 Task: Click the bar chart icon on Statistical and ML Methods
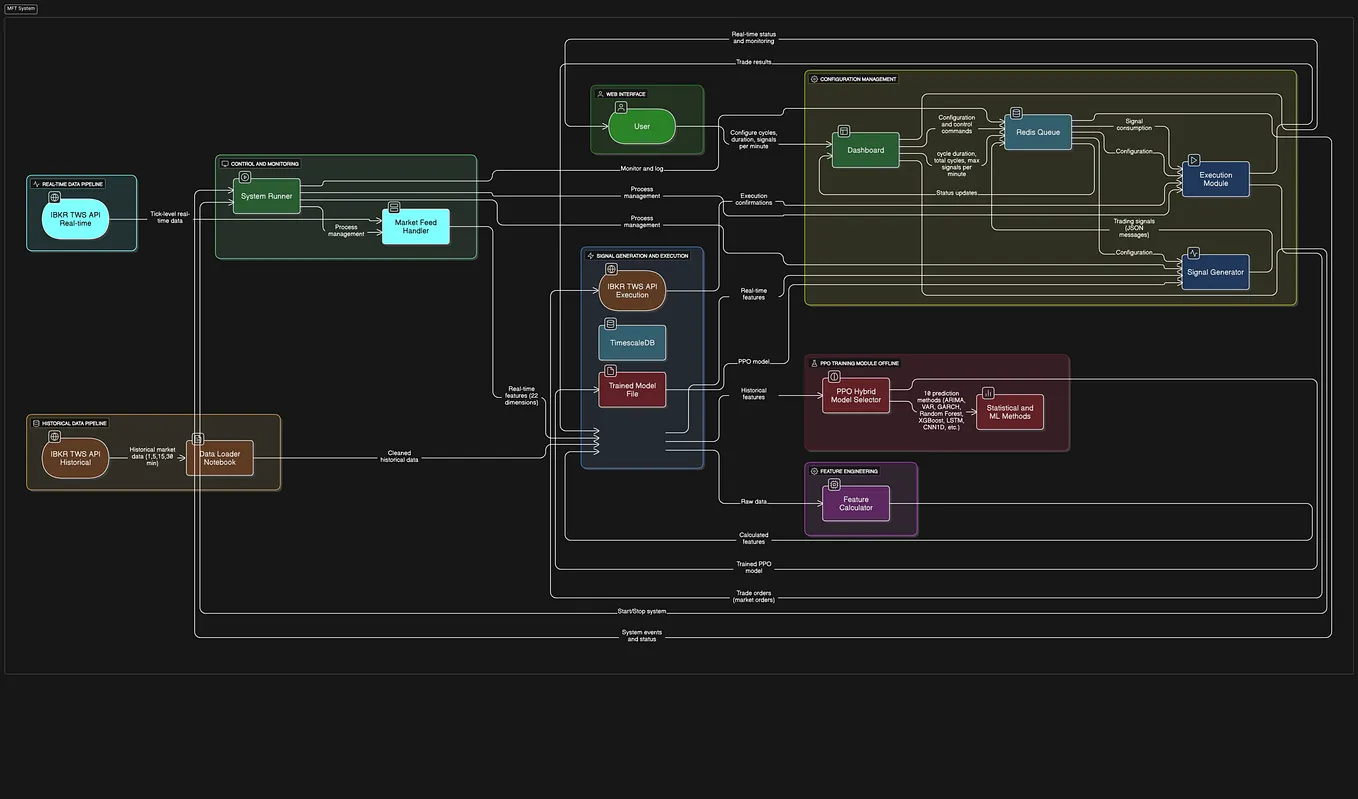click(988, 392)
